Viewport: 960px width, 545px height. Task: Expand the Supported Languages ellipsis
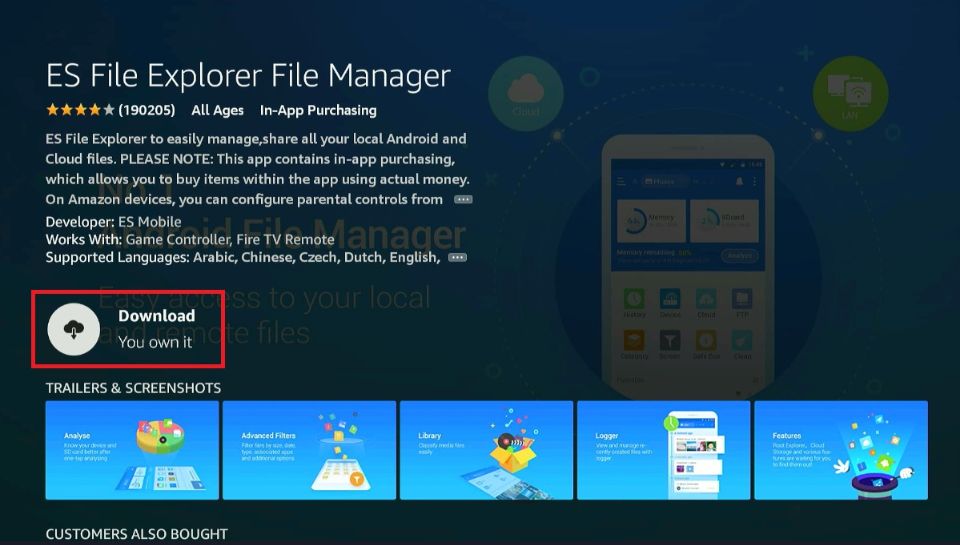pyautogui.click(x=457, y=258)
